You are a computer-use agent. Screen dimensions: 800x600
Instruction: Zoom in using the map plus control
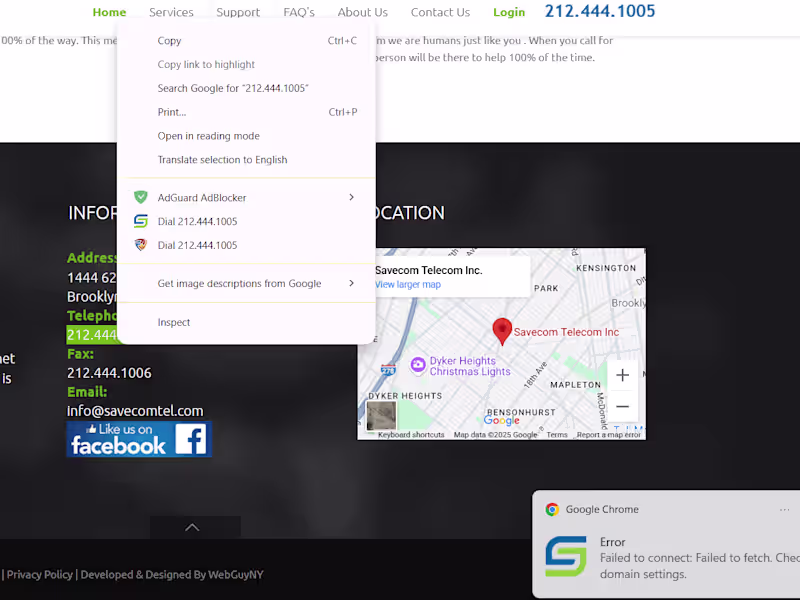622,374
